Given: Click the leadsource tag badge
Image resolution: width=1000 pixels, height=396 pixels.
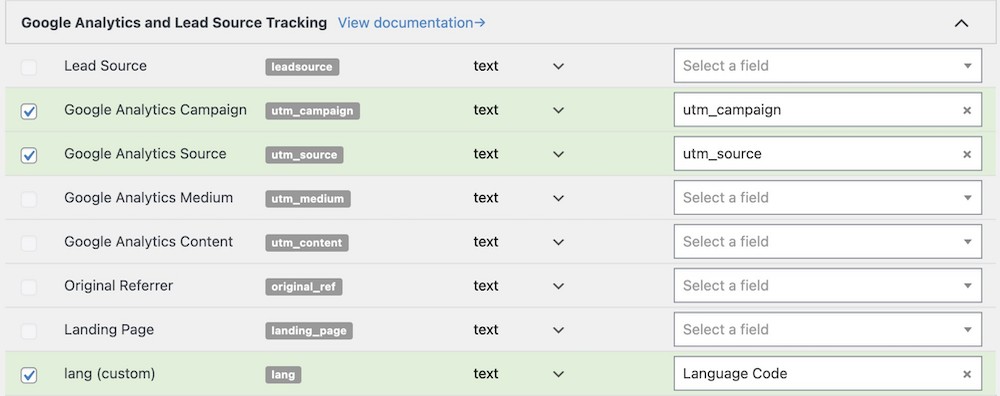Looking at the screenshot, I should [x=302, y=67].
